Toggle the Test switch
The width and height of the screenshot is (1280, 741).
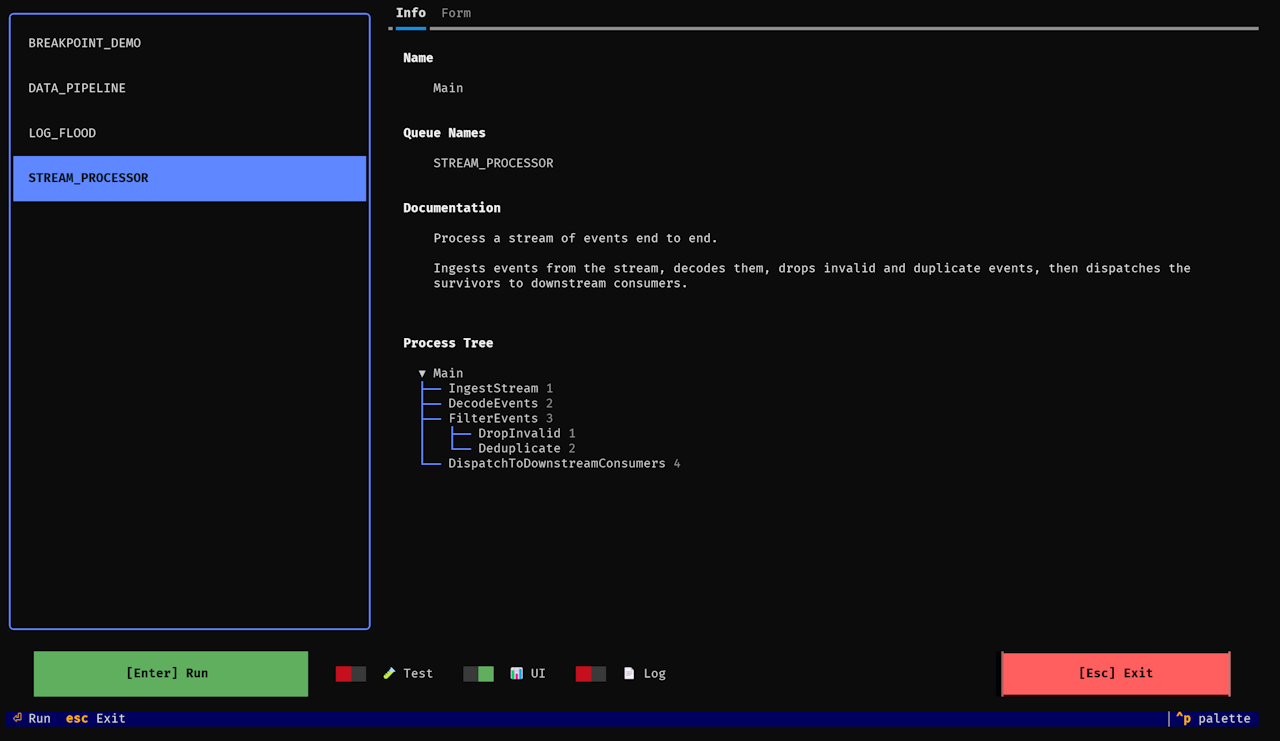pos(351,674)
